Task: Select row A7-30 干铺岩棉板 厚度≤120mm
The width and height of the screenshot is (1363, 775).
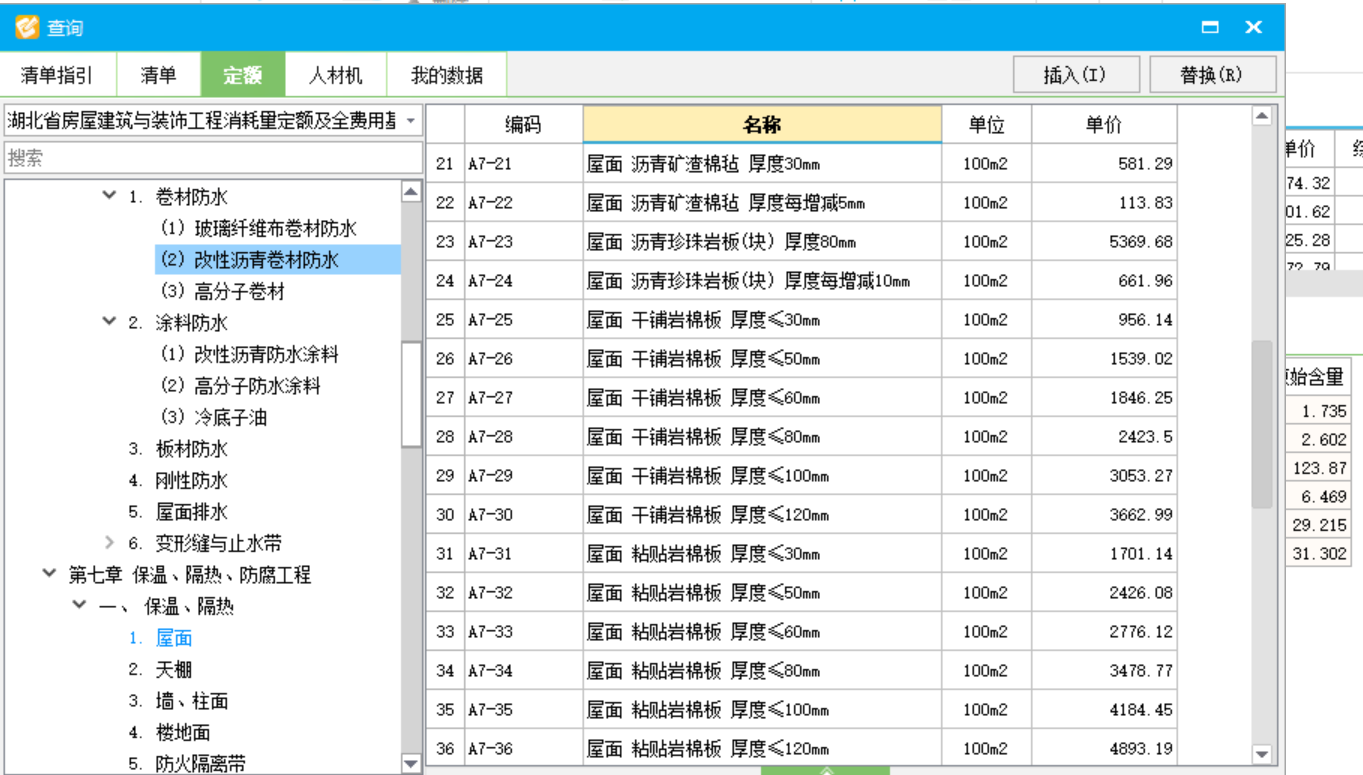Action: click(801, 514)
